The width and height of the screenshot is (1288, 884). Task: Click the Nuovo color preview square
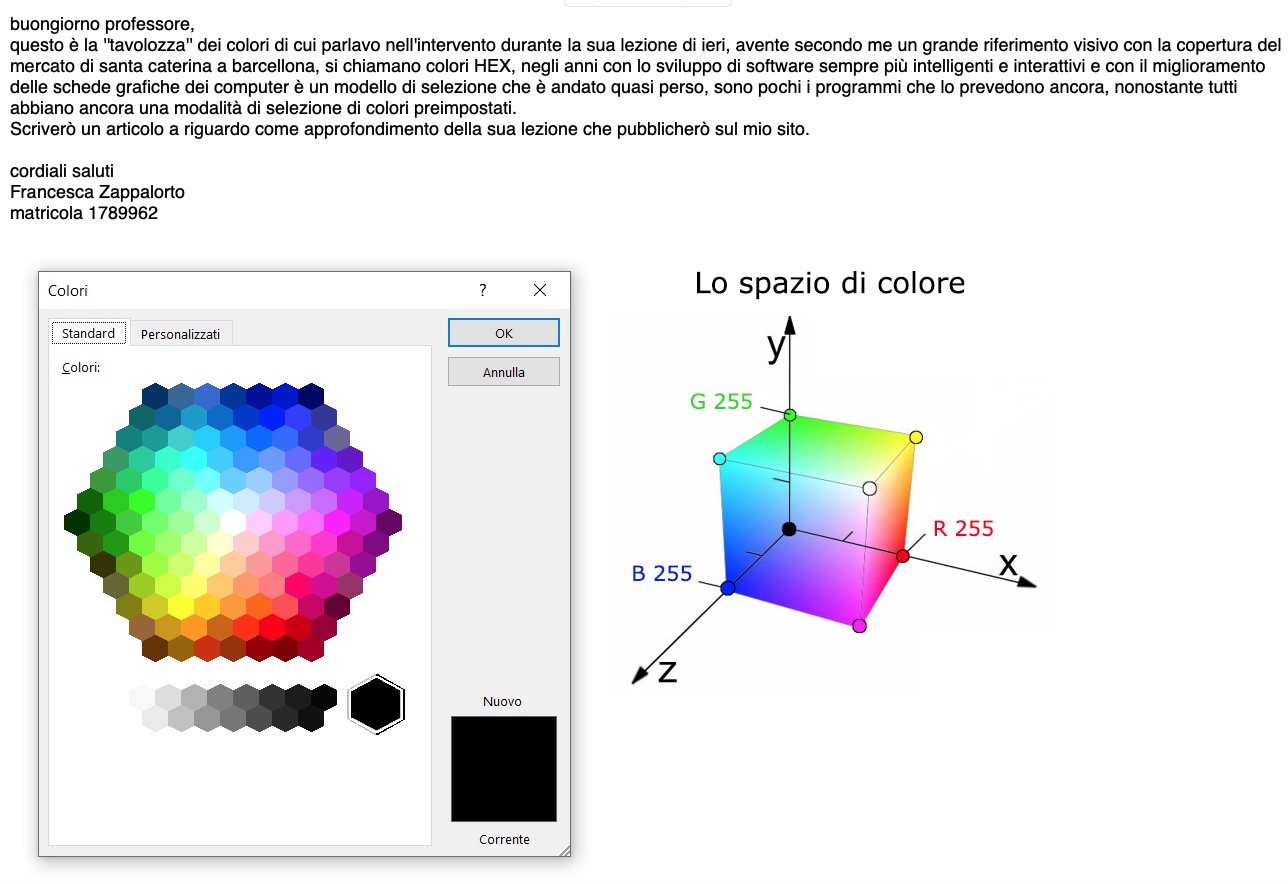(503, 768)
